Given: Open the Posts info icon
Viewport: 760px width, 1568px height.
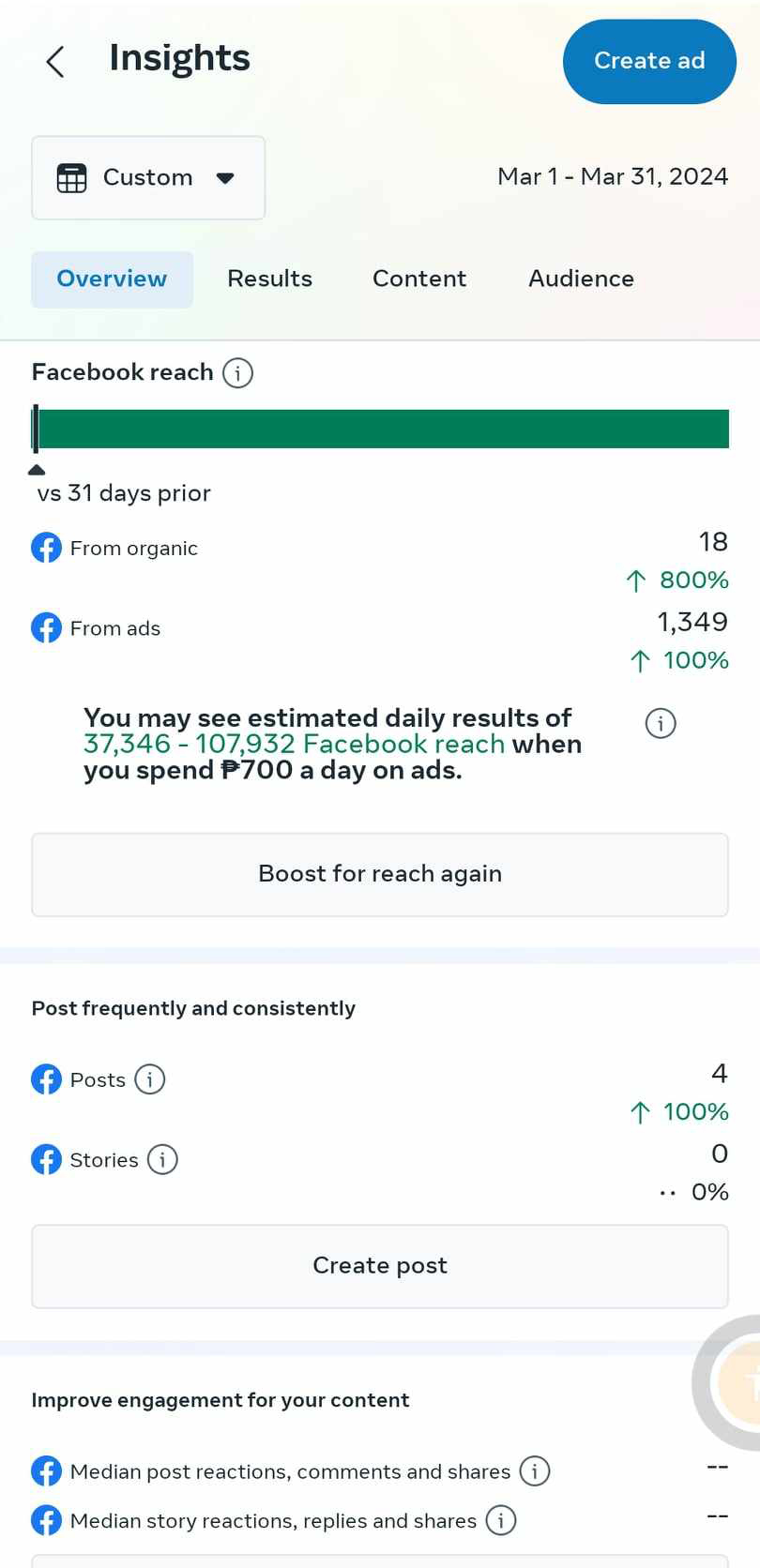Looking at the screenshot, I should (150, 1079).
